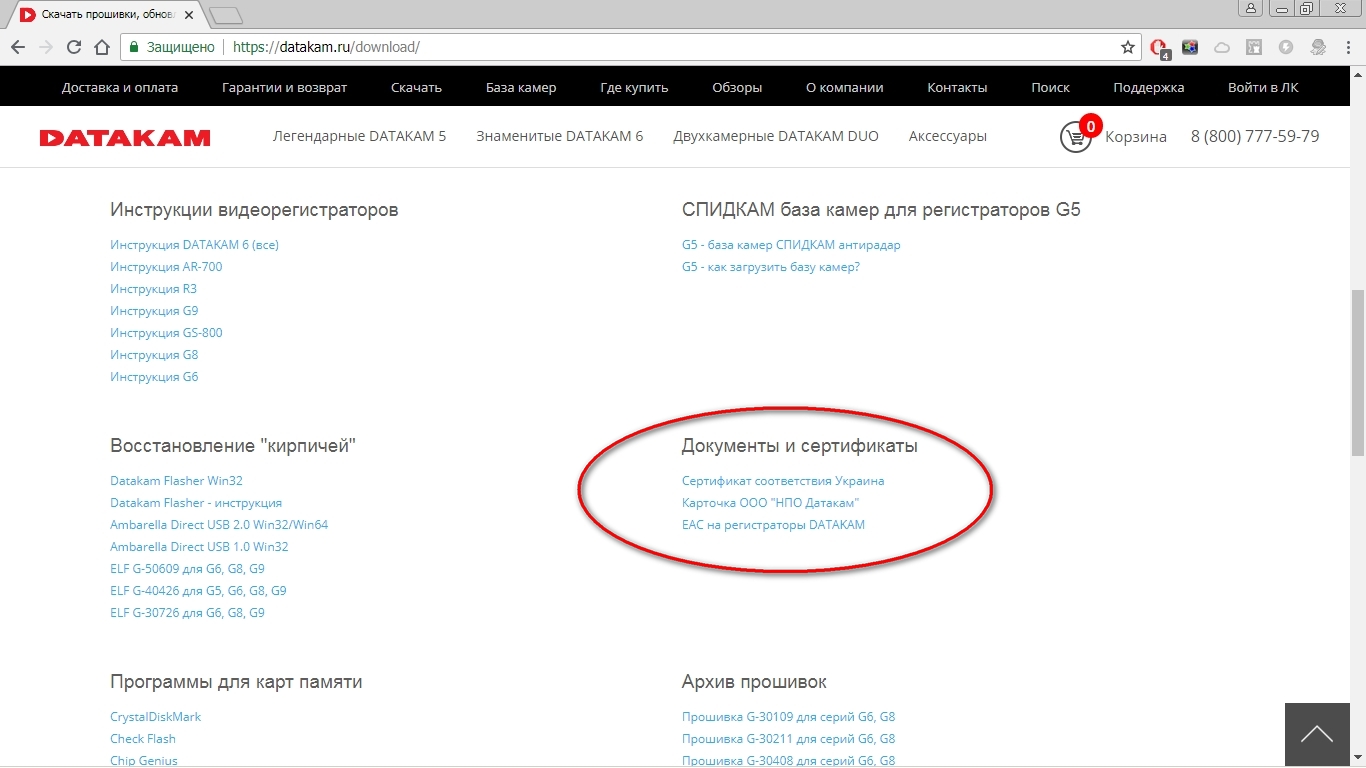Open the Chrome user profile button
The height and width of the screenshot is (768, 1366).
coord(1251,9)
